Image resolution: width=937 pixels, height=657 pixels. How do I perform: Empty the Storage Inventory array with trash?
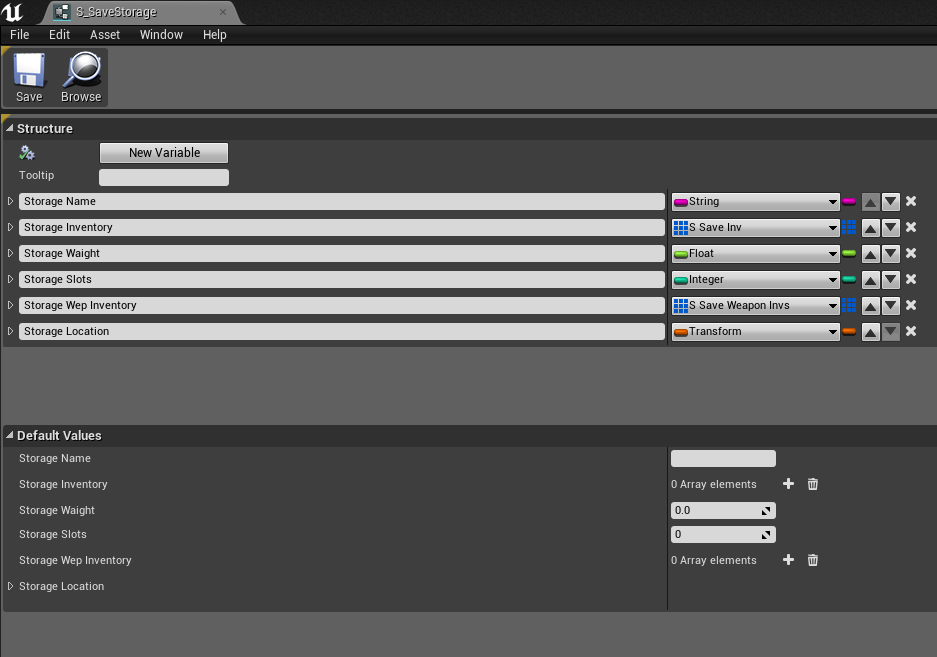tap(813, 484)
